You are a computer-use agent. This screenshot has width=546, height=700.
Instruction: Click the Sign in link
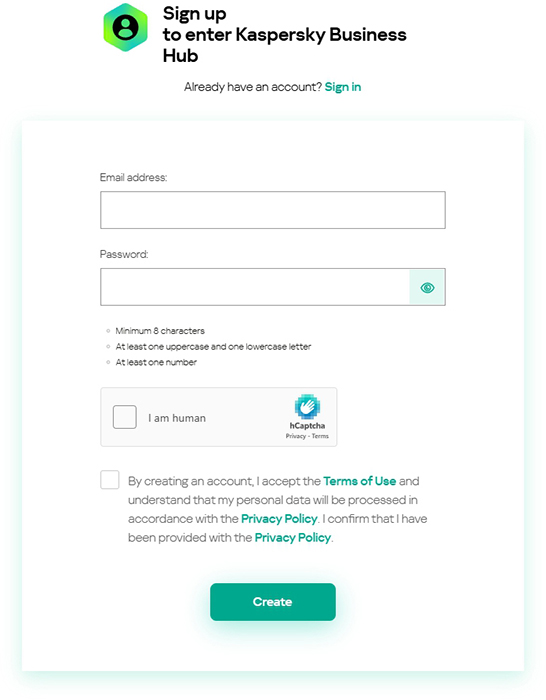click(x=343, y=87)
